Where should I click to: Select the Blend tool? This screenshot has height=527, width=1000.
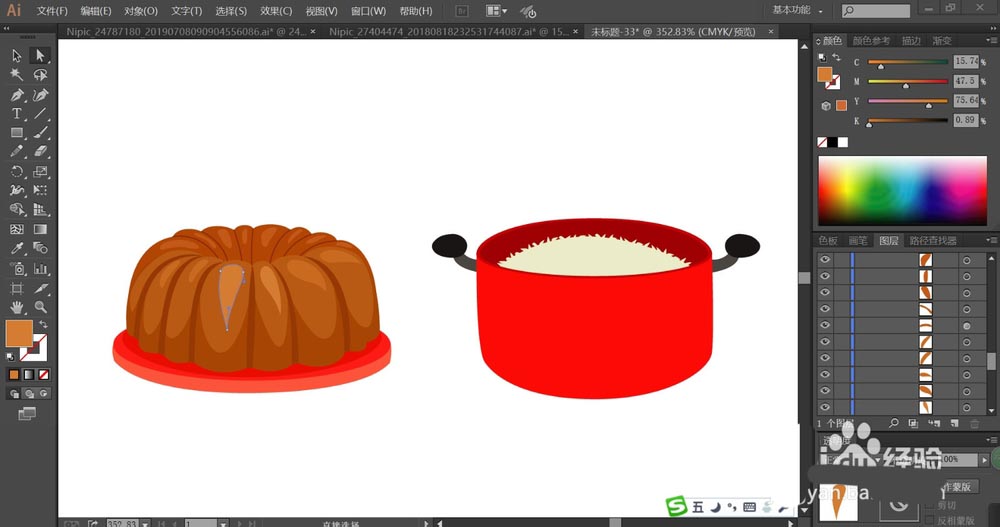point(40,248)
